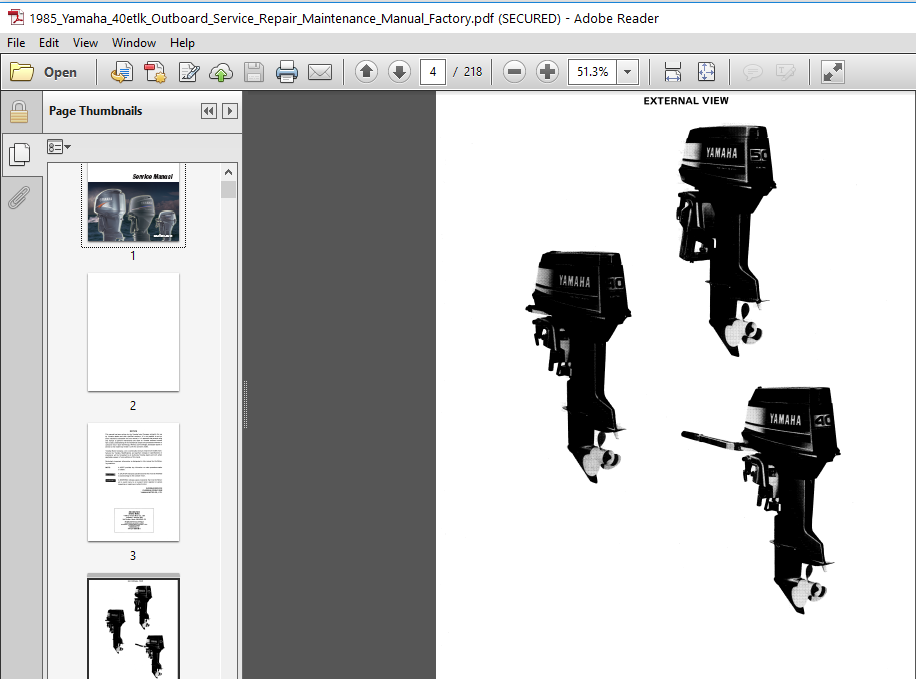Click the save floppy disk icon

[x=254, y=72]
